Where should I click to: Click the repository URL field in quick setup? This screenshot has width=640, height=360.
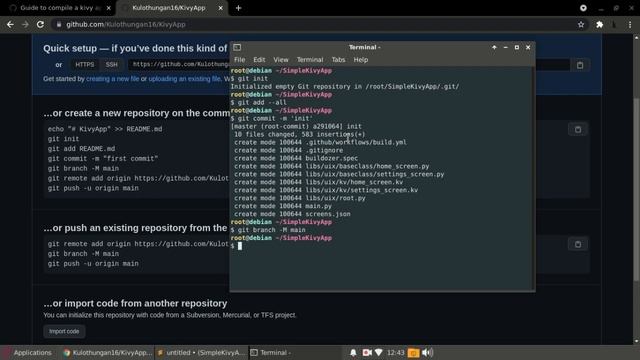pyautogui.click(x=180, y=64)
